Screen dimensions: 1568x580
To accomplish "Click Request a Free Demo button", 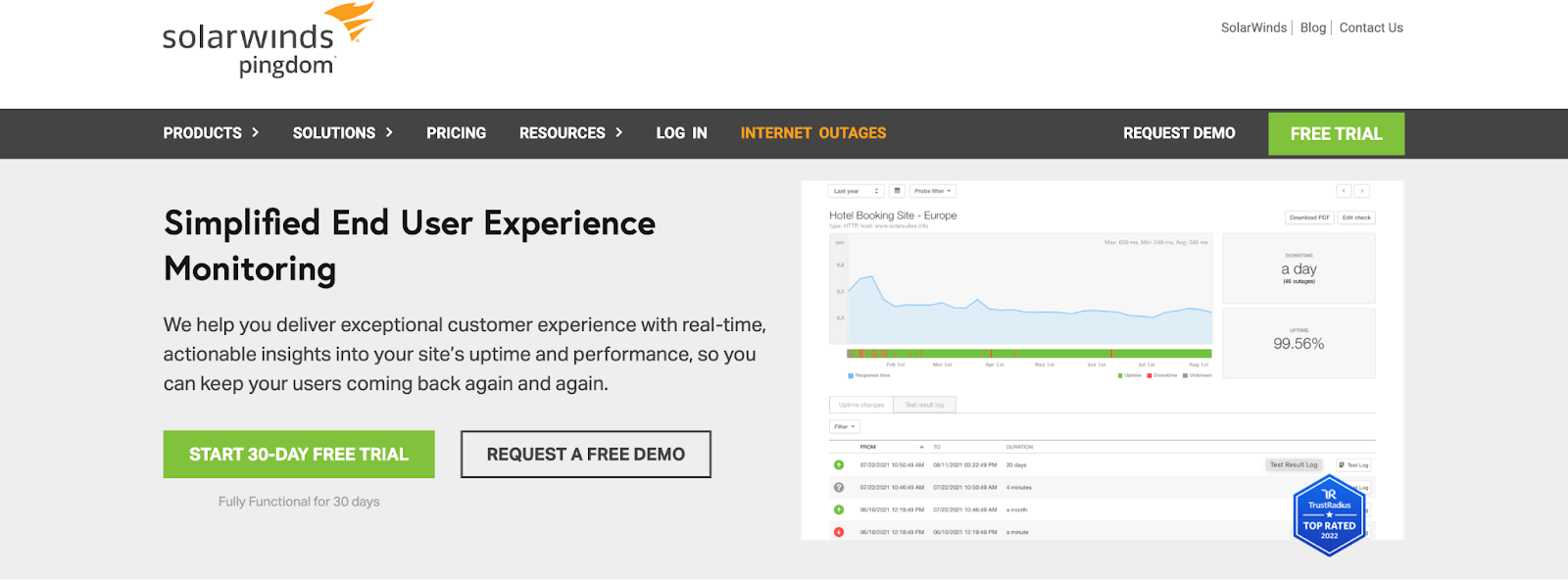I will 586,455.
